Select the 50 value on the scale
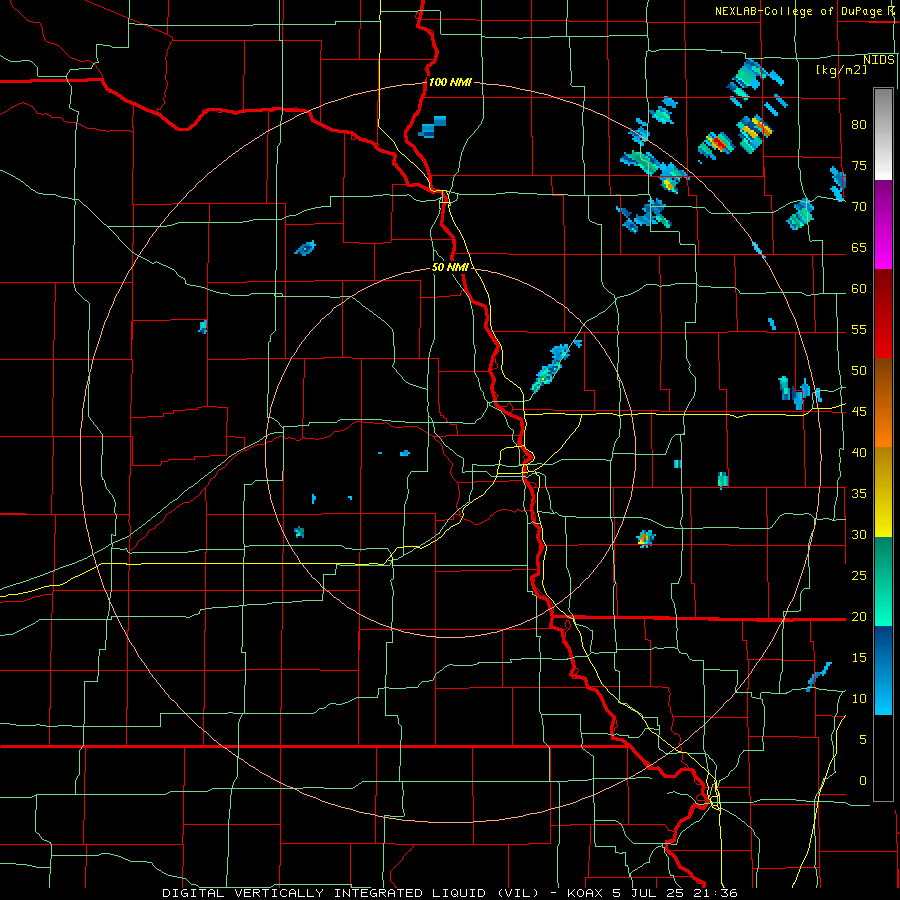 point(859,370)
